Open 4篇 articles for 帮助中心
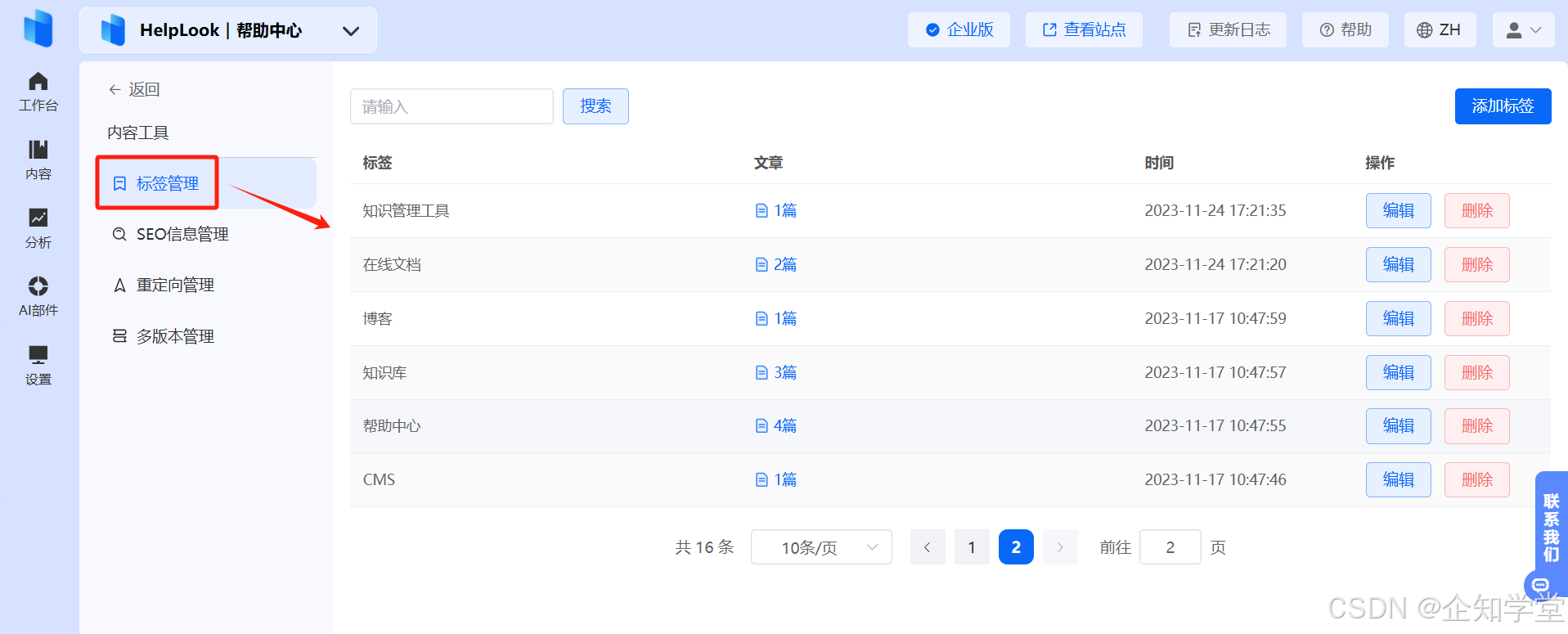The image size is (1568, 634). (776, 426)
